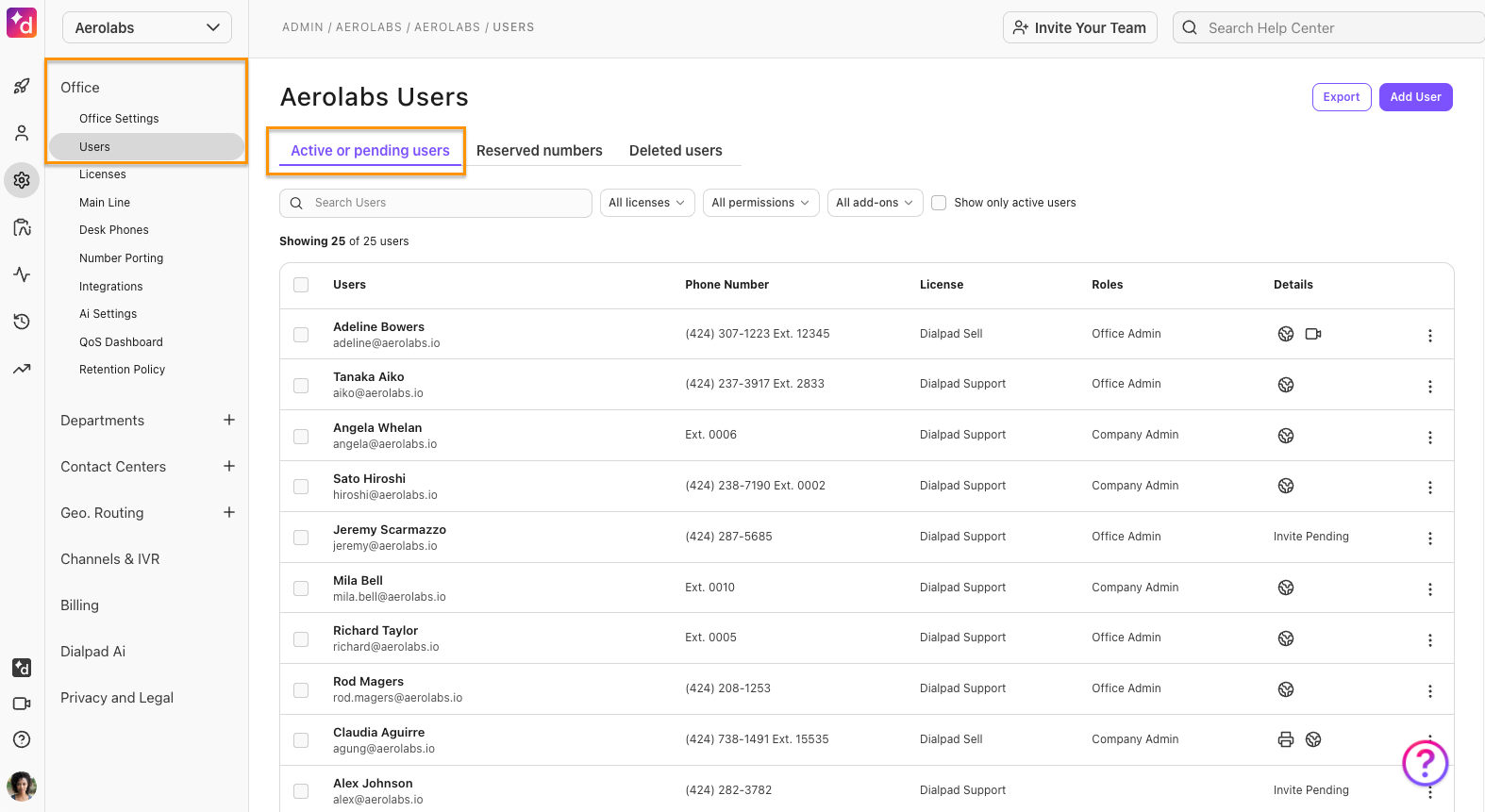
Task: Click the Search Help Center field
Action: (1328, 28)
